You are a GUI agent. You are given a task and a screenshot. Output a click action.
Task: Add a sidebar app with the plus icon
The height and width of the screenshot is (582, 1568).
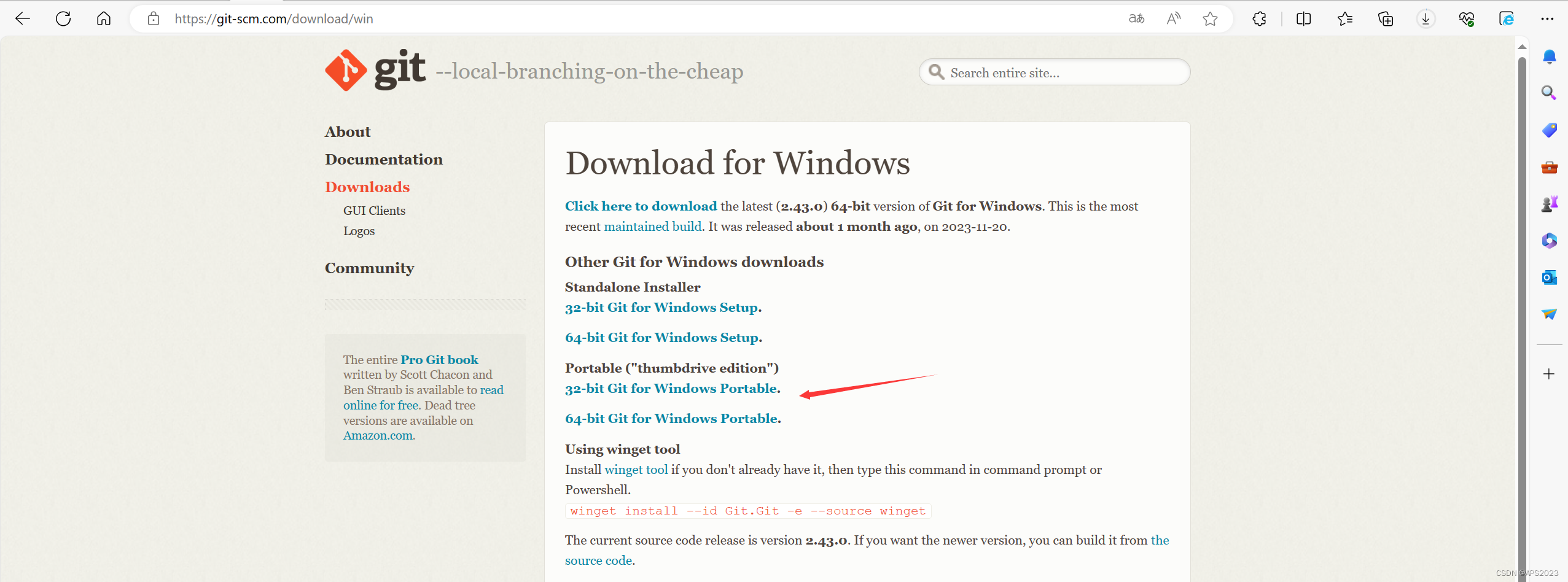pos(1549,374)
